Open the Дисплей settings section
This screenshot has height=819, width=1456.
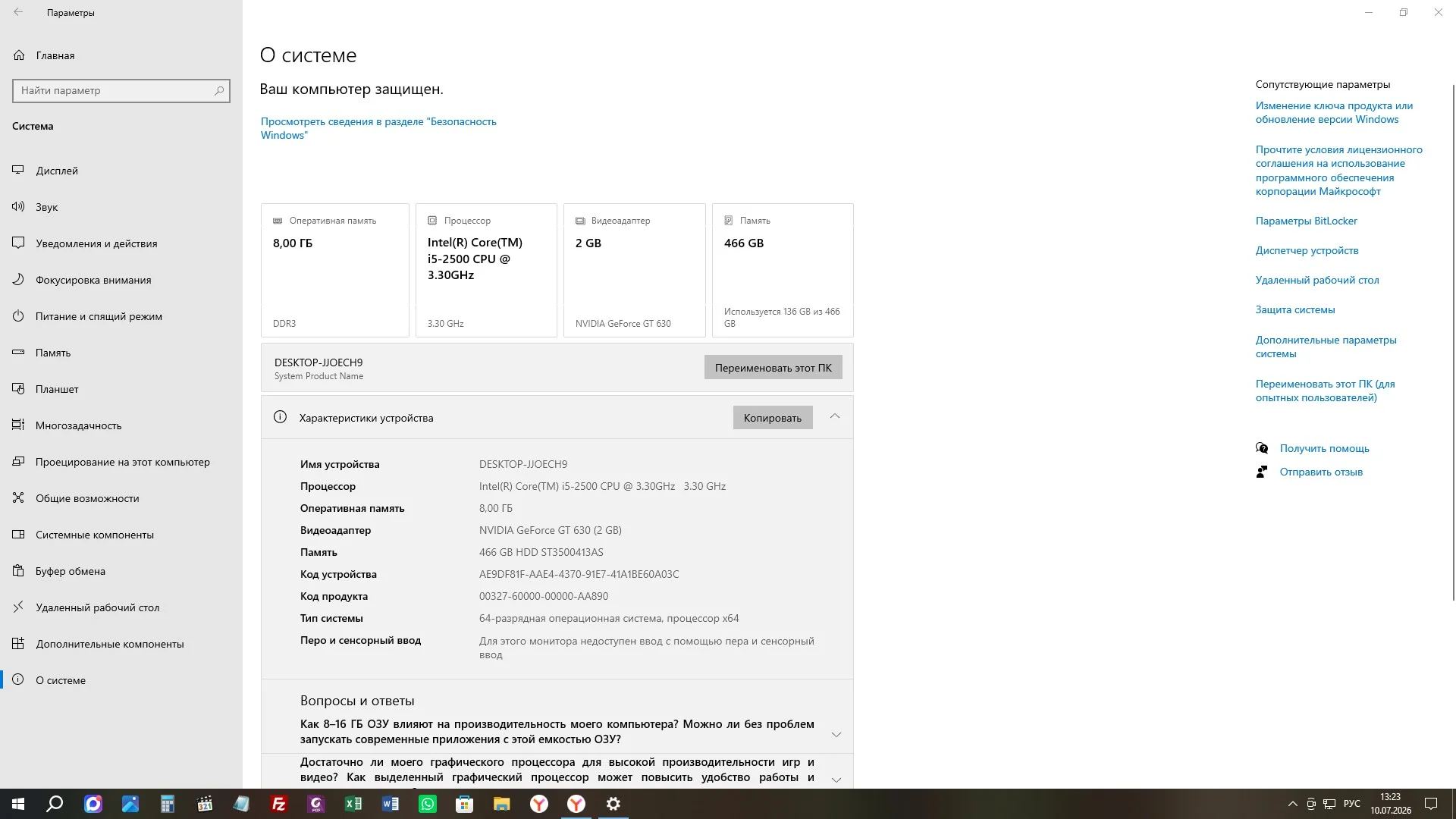click(x=121, y=171)
